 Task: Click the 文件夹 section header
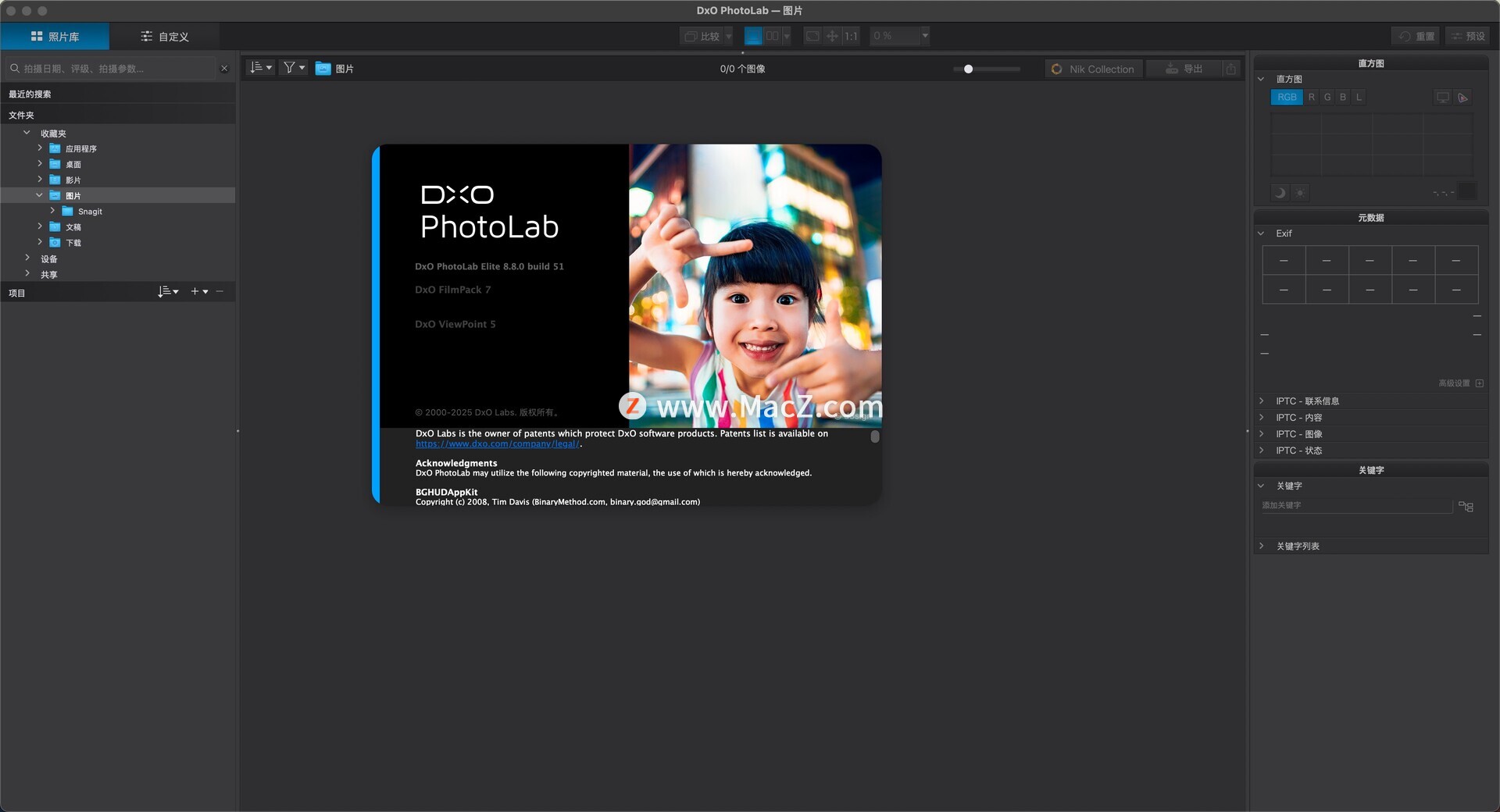click(x=118, y=115)
